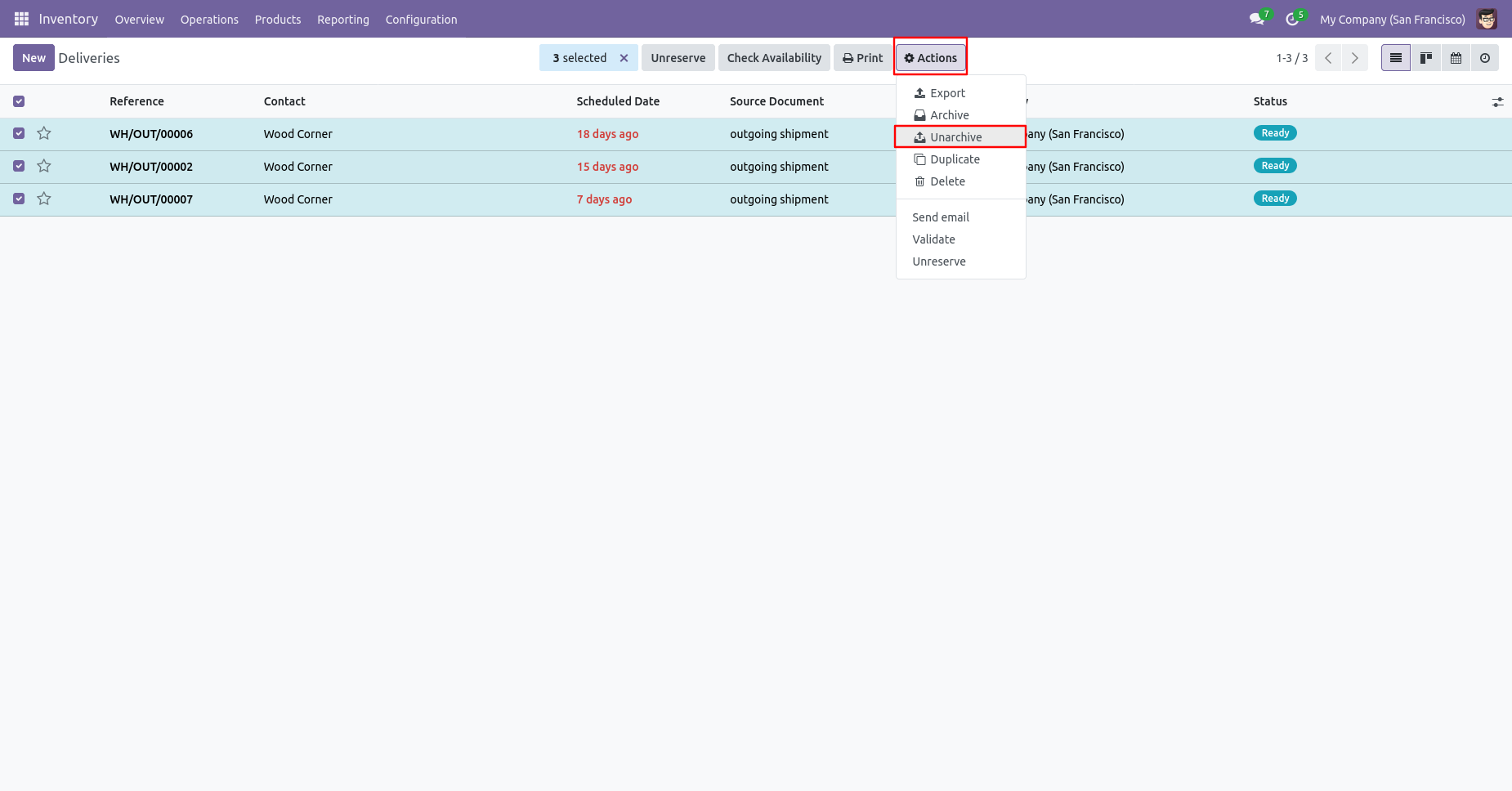The width and height of the screenshot is (1512, 791).
Task: Choose Archive from Actions menu
Action: 960,115
